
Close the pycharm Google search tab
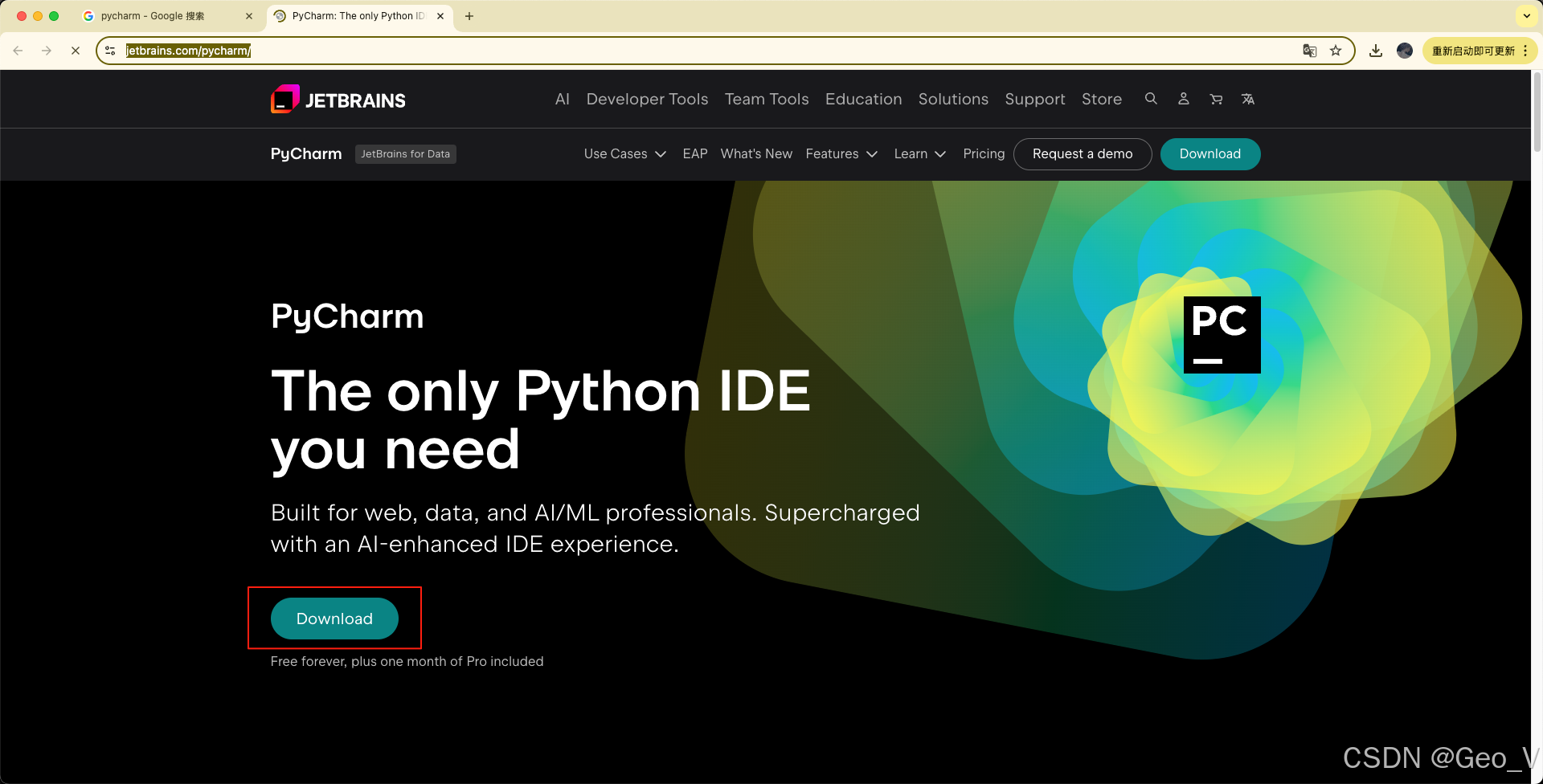[249, 16]
